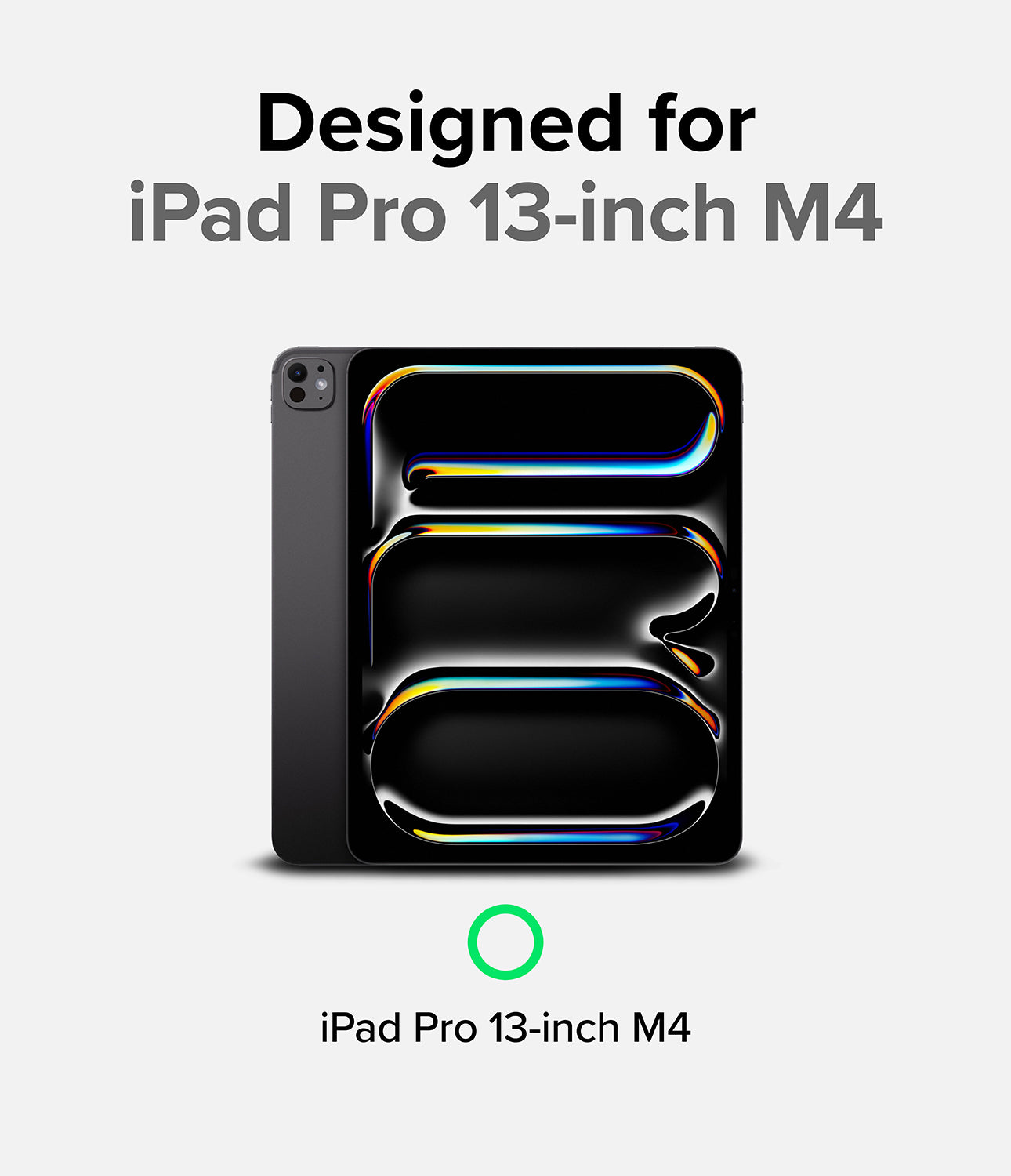Click the gray "iPad Pro 13-inch M4" heading
Image resolution: width=1011 pixels, height=1176 pixels.
click(505, 212)
